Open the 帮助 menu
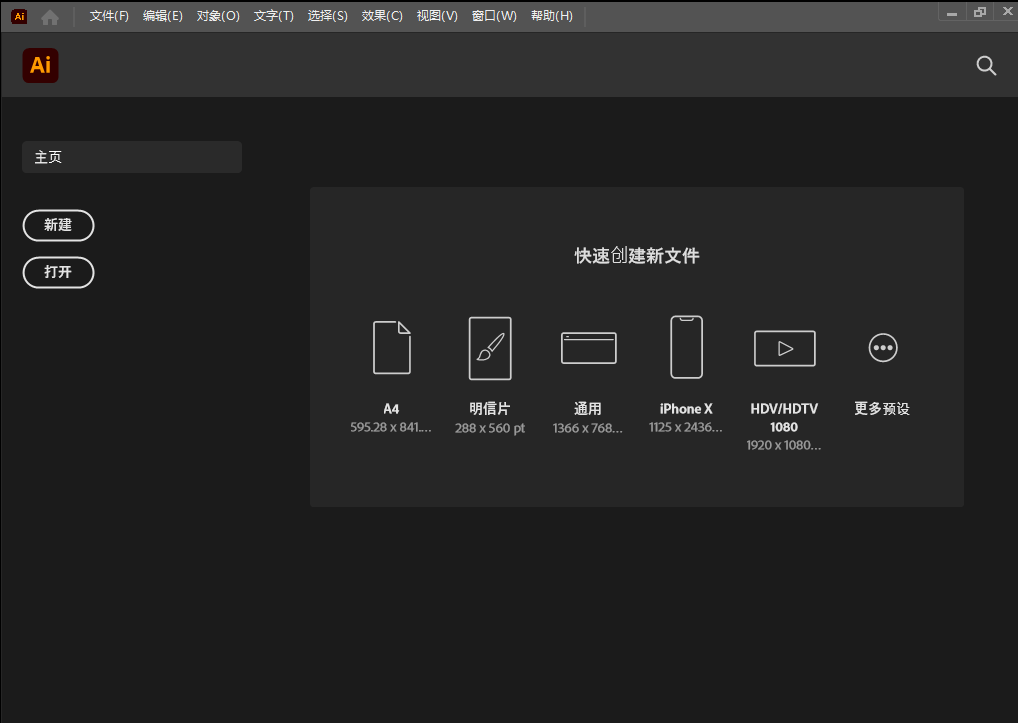1018x723 pixels. pos(551,15)
